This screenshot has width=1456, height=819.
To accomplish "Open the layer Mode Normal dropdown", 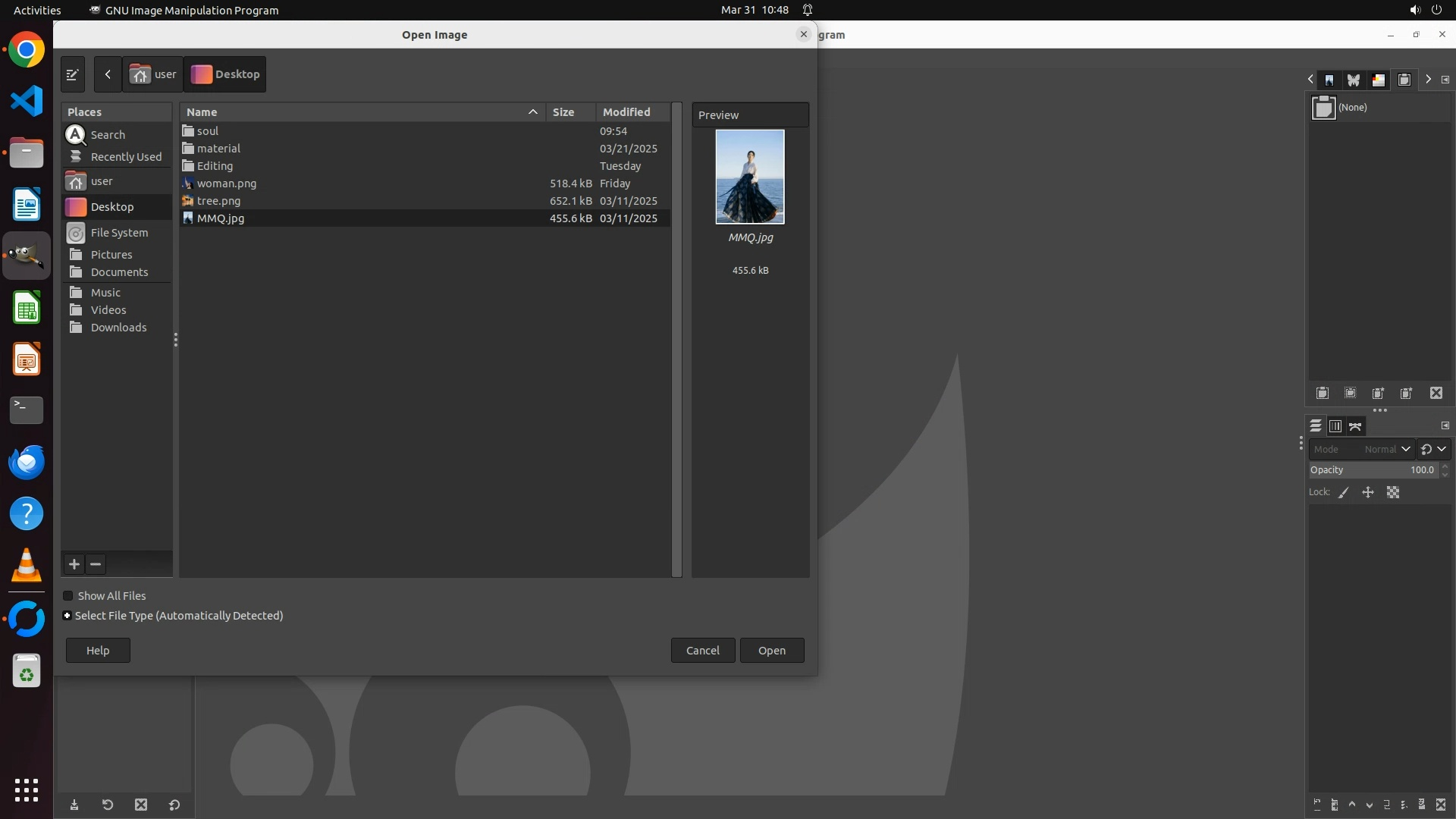I will tap(1386, 449).
